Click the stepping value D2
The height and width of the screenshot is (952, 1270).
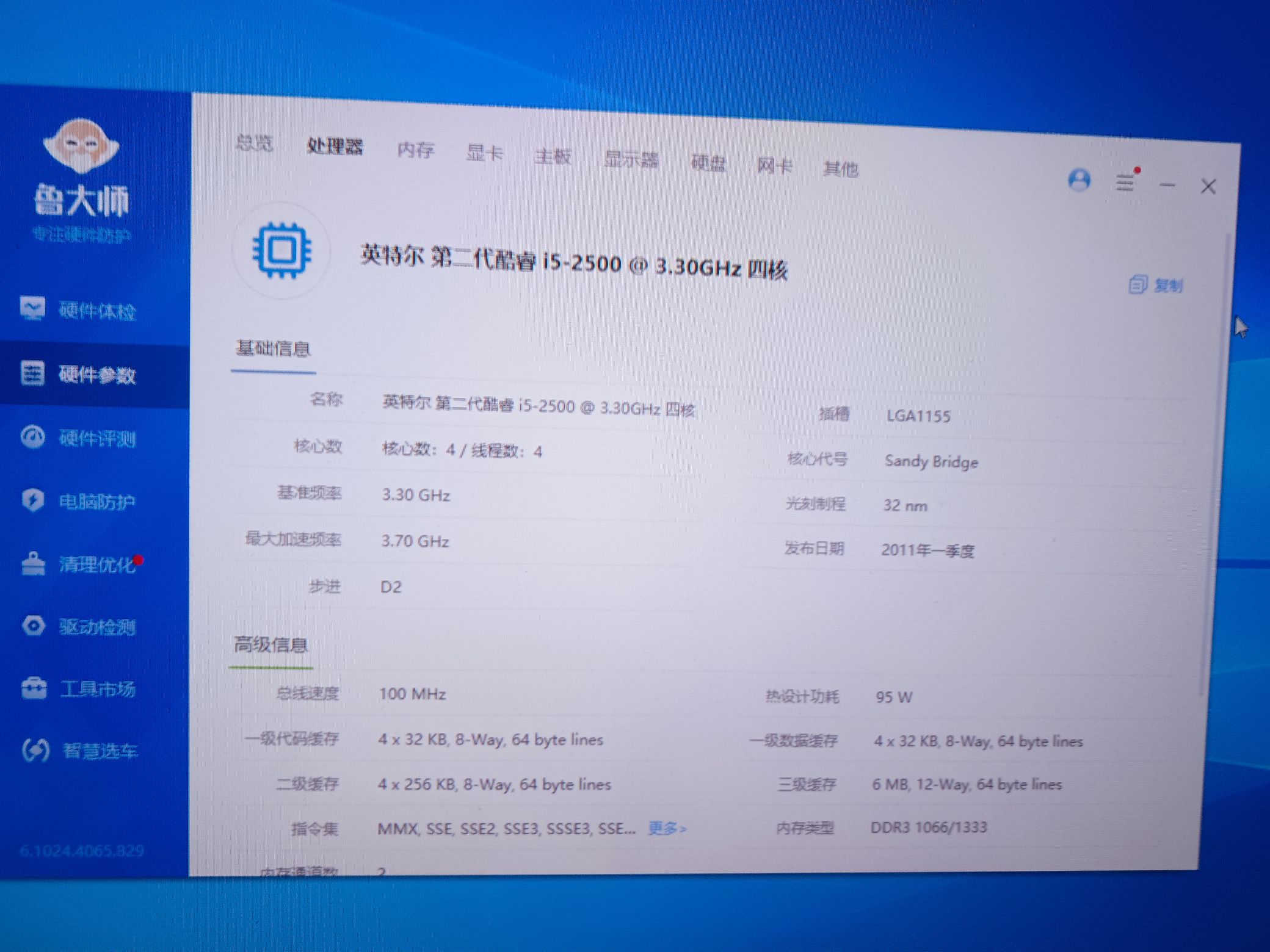pos(391,587)
